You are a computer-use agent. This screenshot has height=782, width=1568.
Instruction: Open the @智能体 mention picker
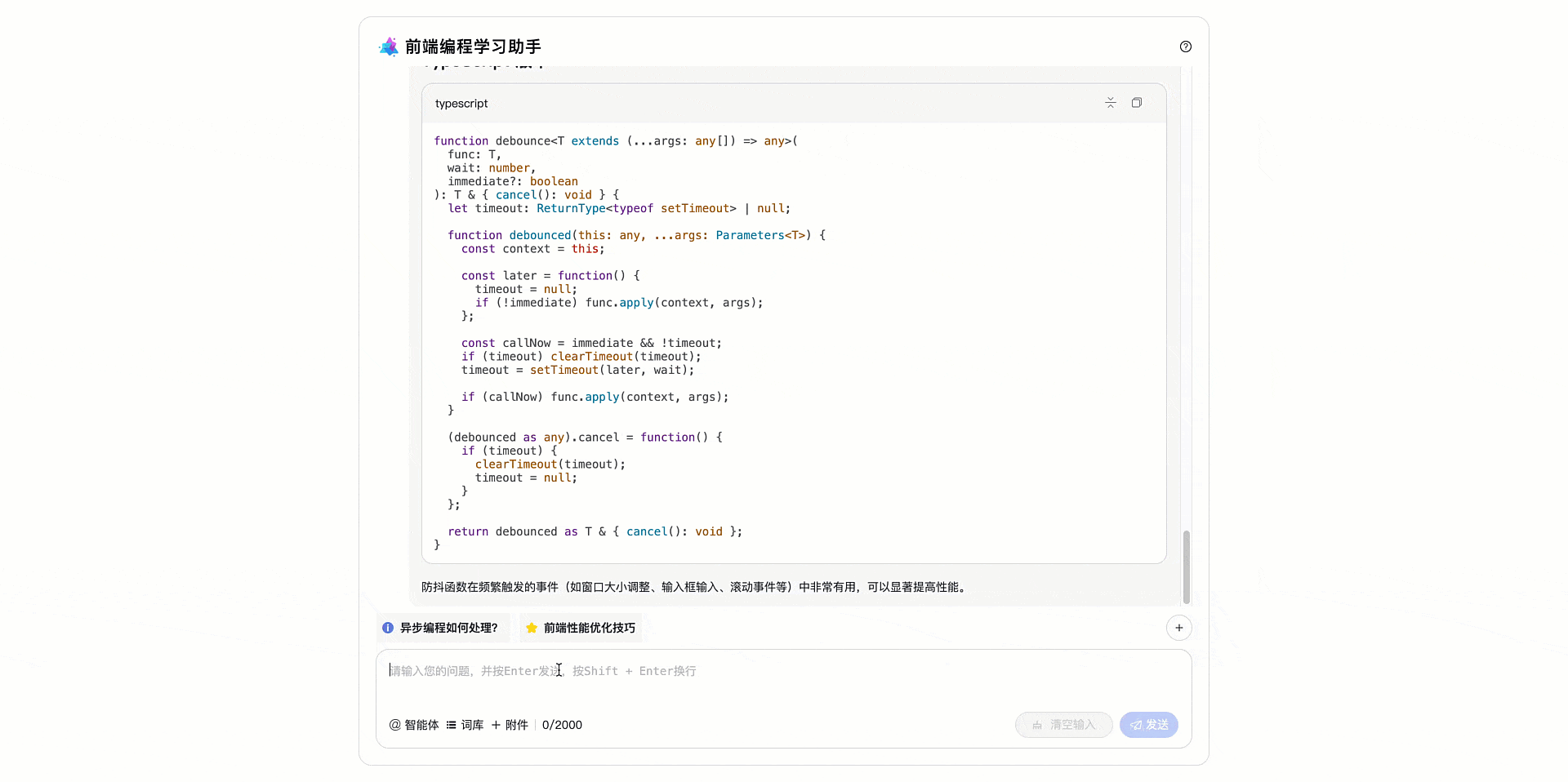click(x=414, y=725)
